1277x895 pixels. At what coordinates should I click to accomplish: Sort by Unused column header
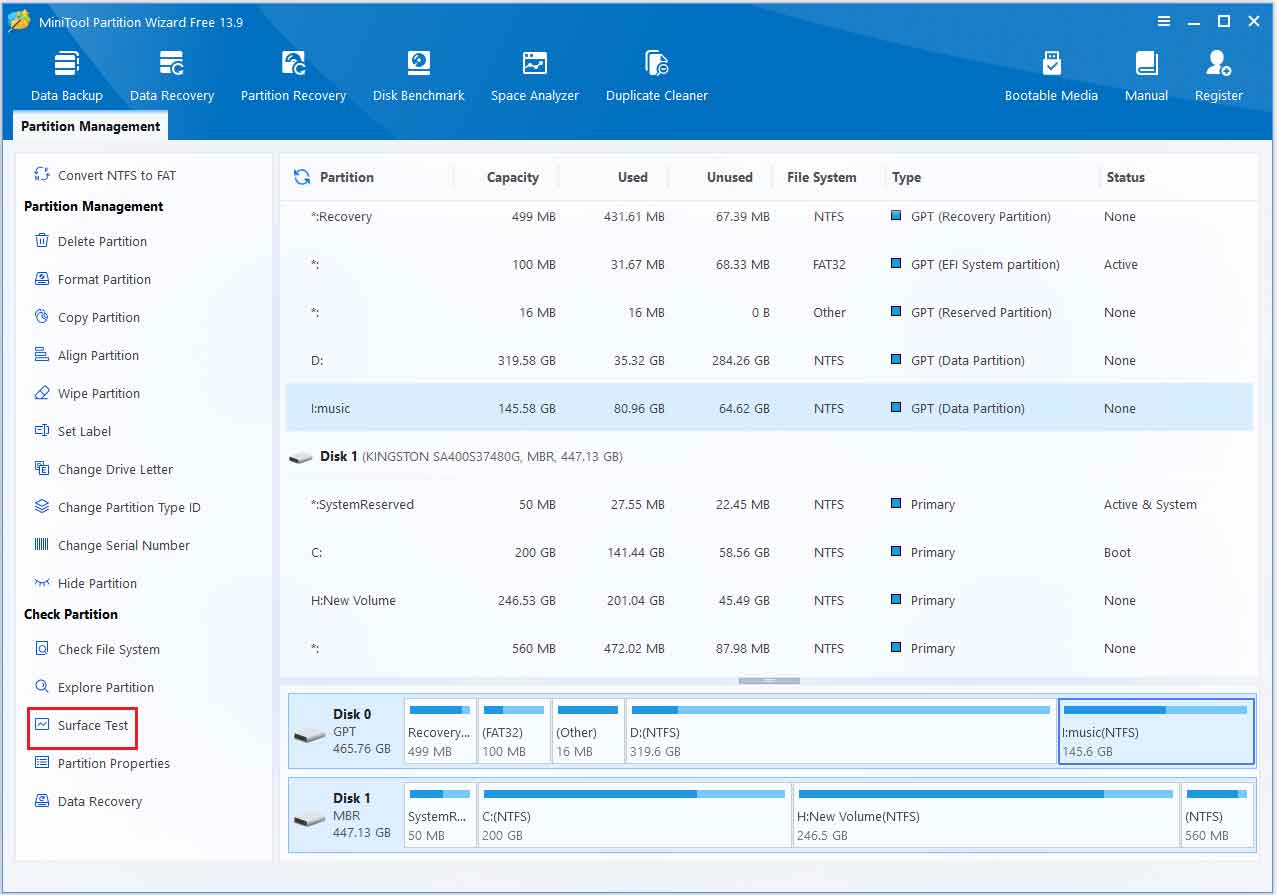tap(729, 177)
